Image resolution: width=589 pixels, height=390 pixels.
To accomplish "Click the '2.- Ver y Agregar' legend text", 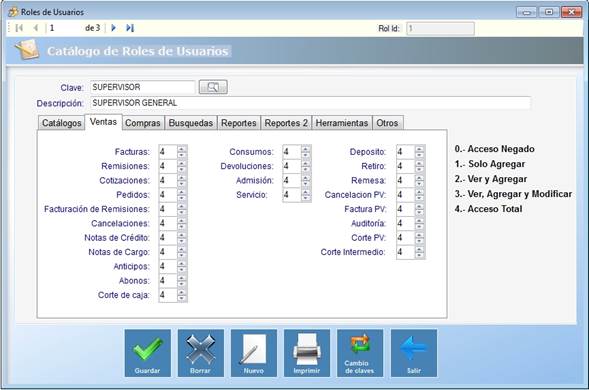I will (x=491, y=179).
